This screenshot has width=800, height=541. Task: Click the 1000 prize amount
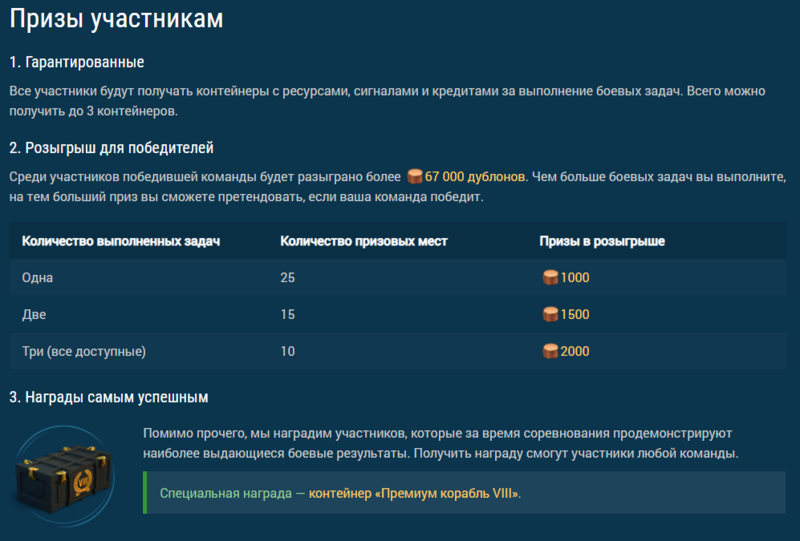tap(575, 278)
